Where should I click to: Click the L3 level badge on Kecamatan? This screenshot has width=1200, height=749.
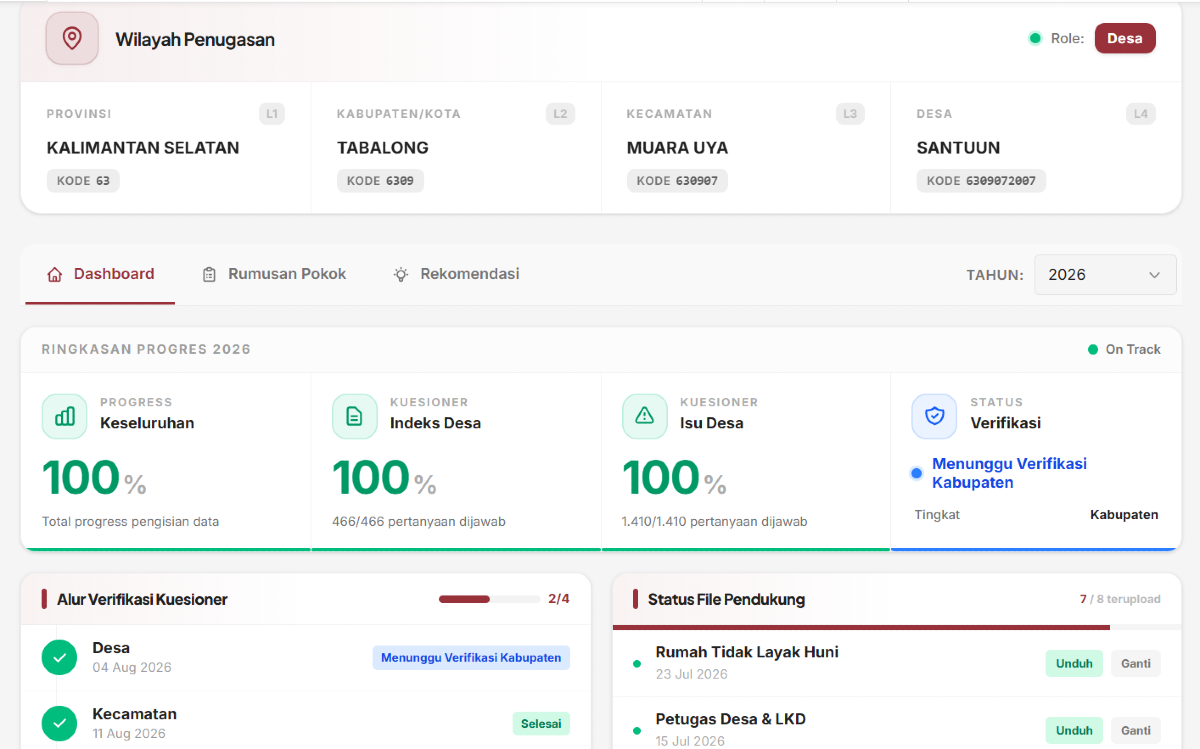(x=850, y=114)
